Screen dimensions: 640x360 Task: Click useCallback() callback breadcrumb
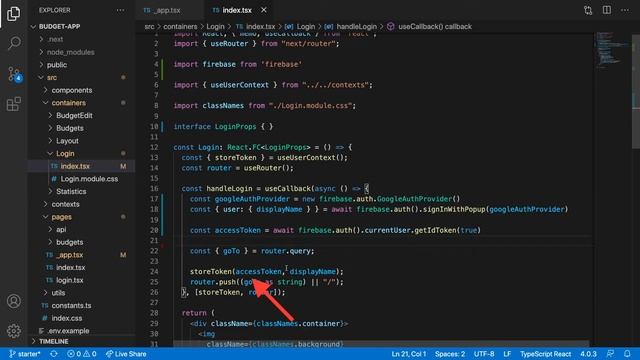435,27
